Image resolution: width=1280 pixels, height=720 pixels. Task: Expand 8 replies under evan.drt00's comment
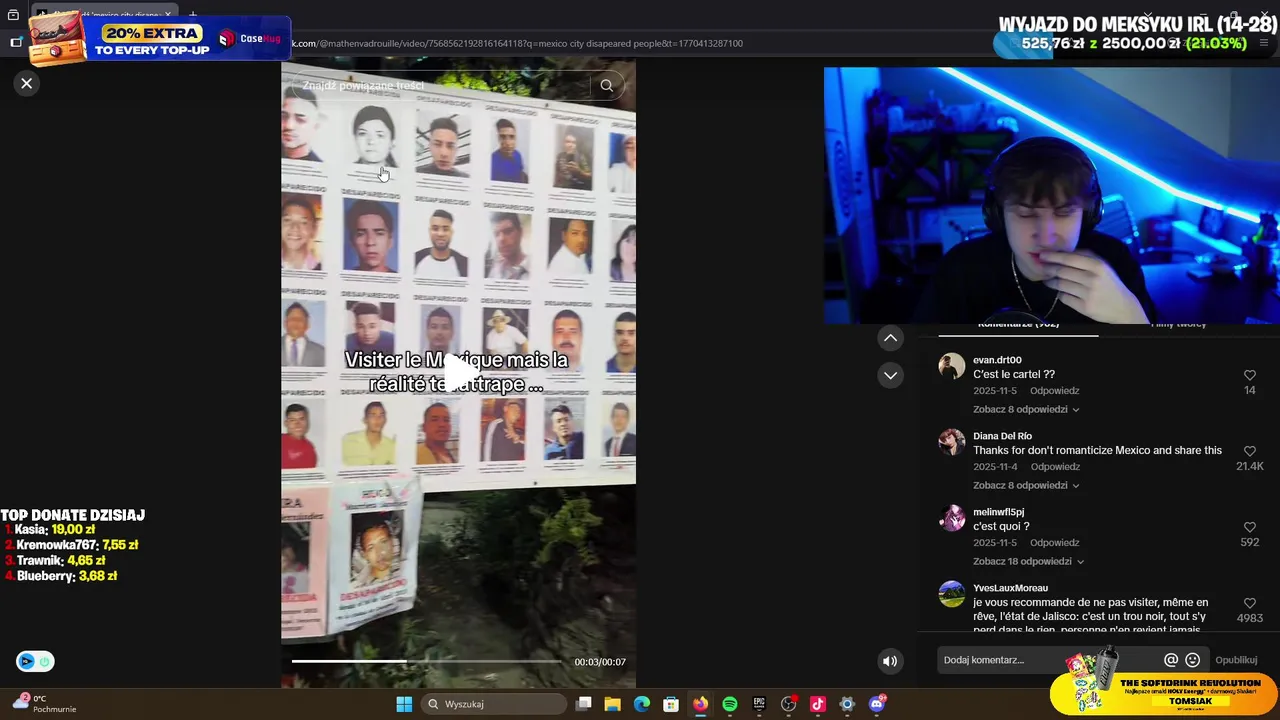[x=1026, y=409]
